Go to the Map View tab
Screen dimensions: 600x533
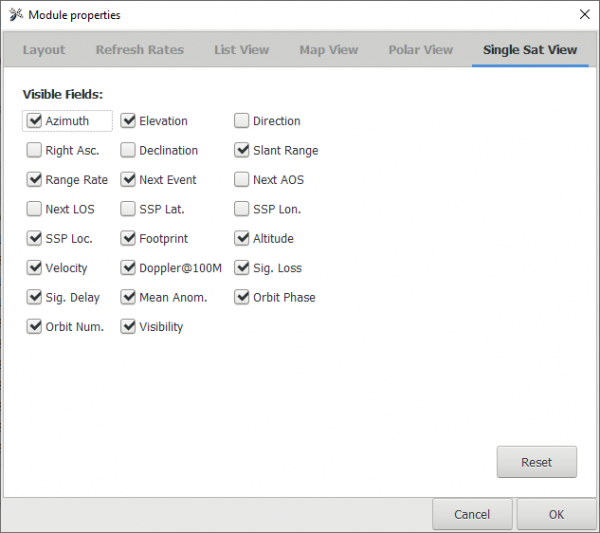pyautogui.click(x=329, y=50)
